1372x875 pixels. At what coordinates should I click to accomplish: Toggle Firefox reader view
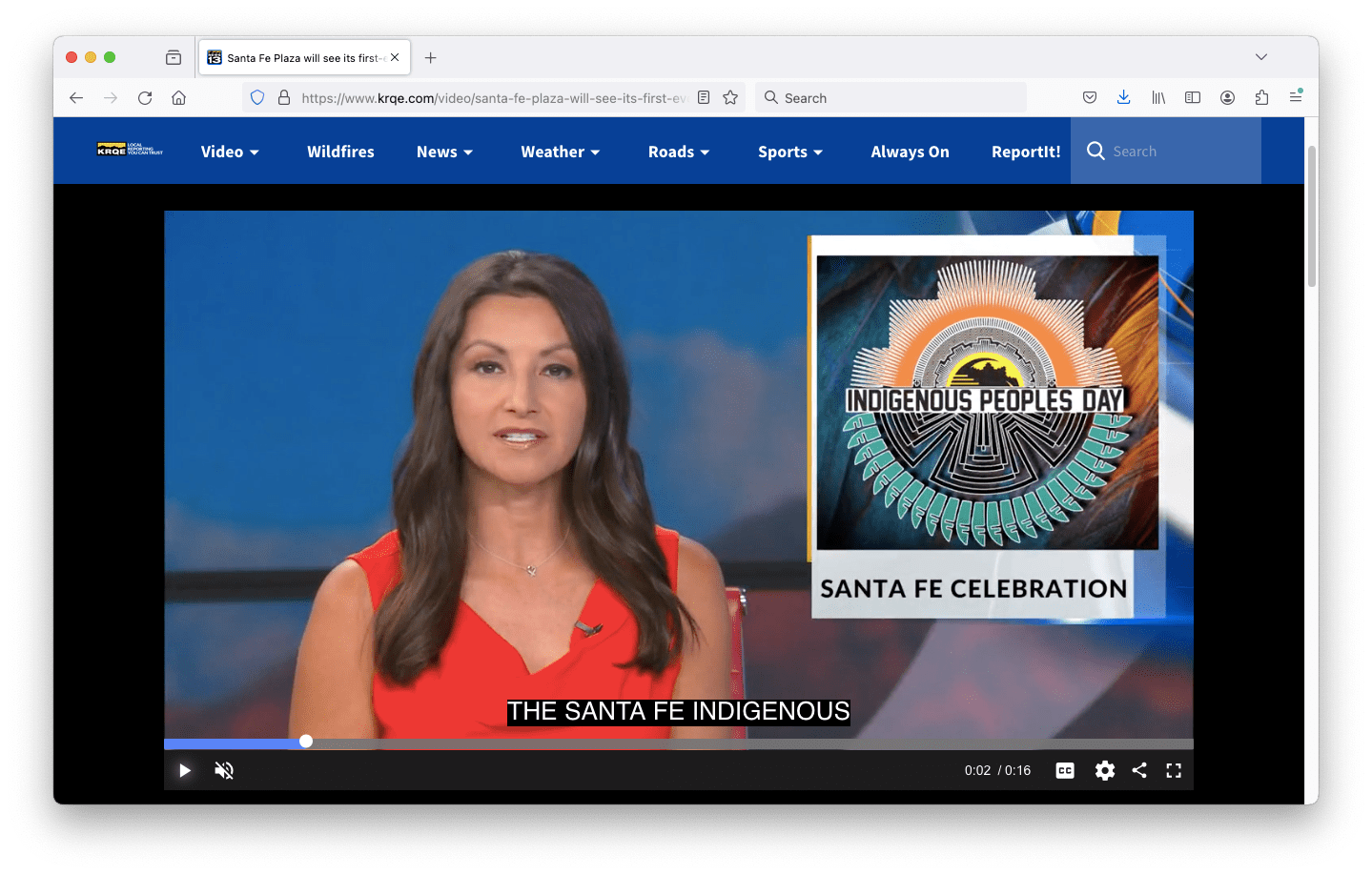point(704,97)
